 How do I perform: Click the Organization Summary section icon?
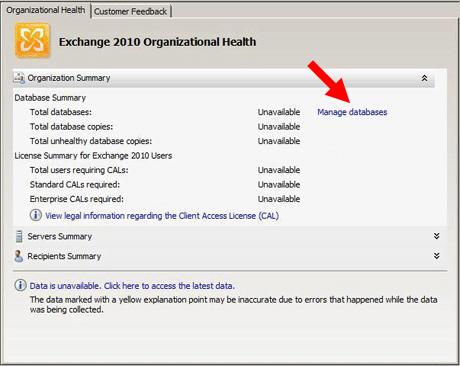pos(19,78)
